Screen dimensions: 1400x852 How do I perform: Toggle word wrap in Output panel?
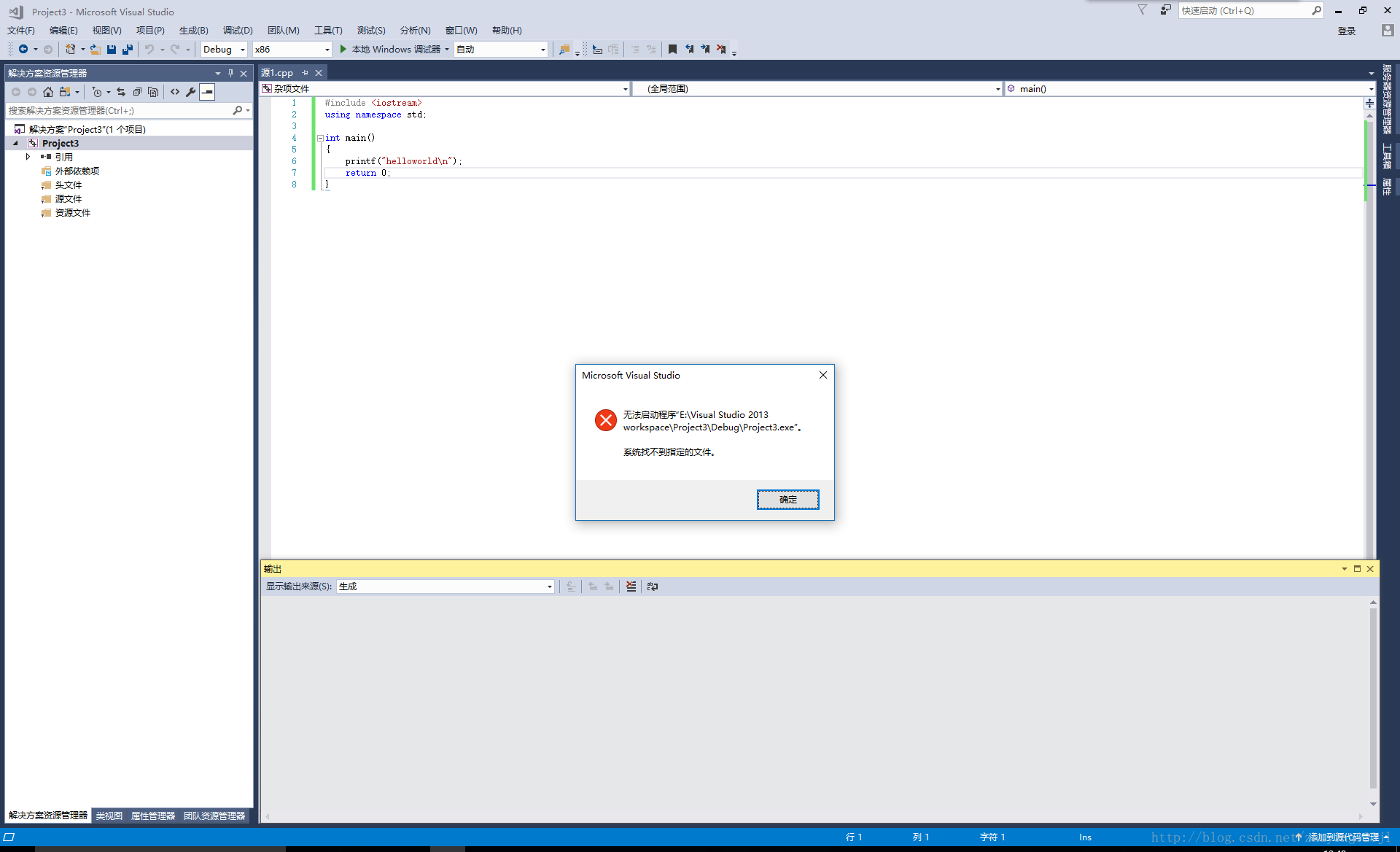click(653, 586)
